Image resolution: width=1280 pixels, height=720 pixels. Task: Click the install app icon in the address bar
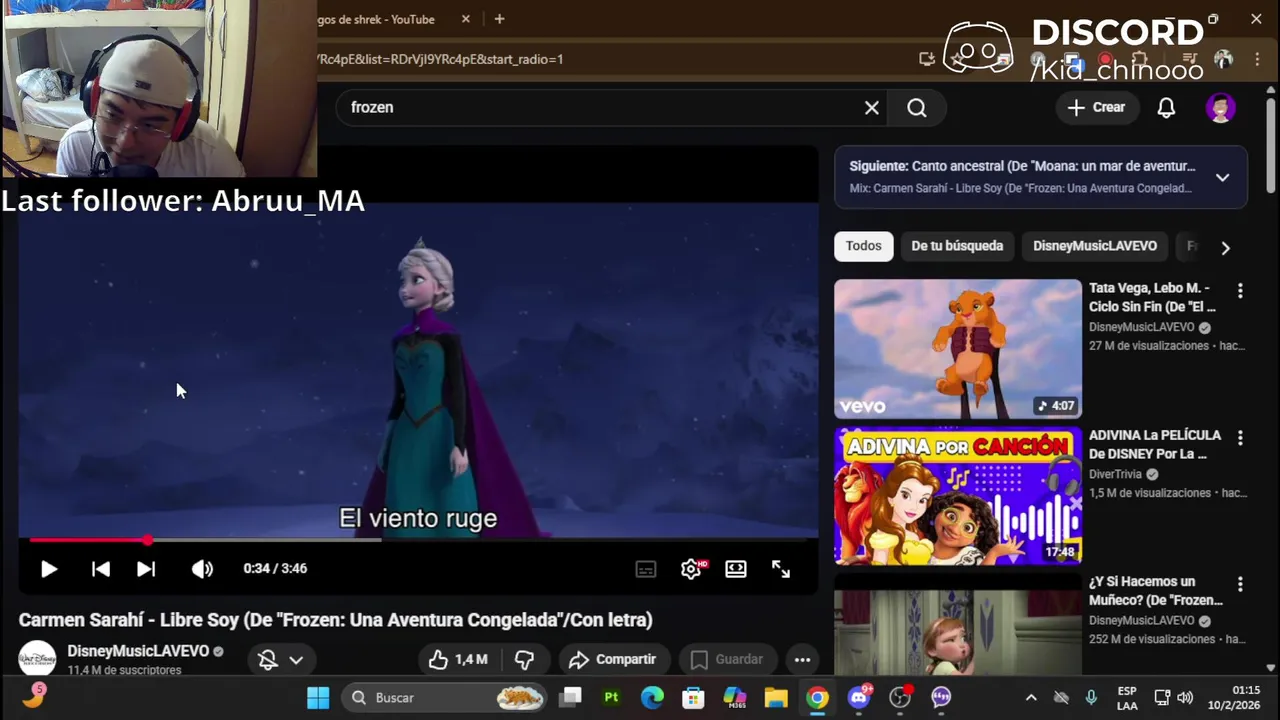[x=927, y=59]
